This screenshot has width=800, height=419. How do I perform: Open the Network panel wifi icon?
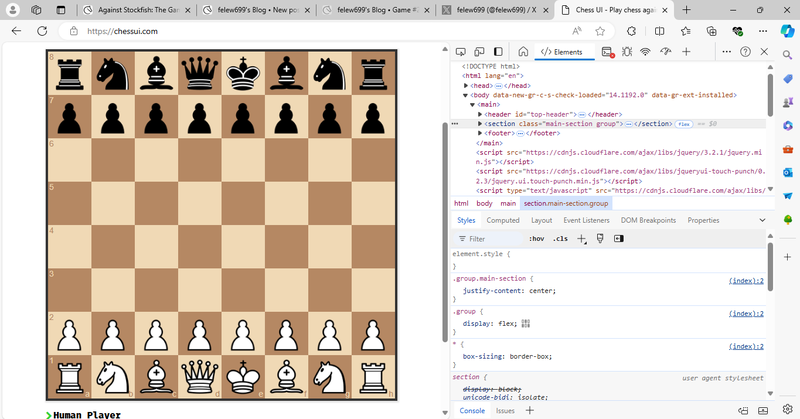[646, 52]
